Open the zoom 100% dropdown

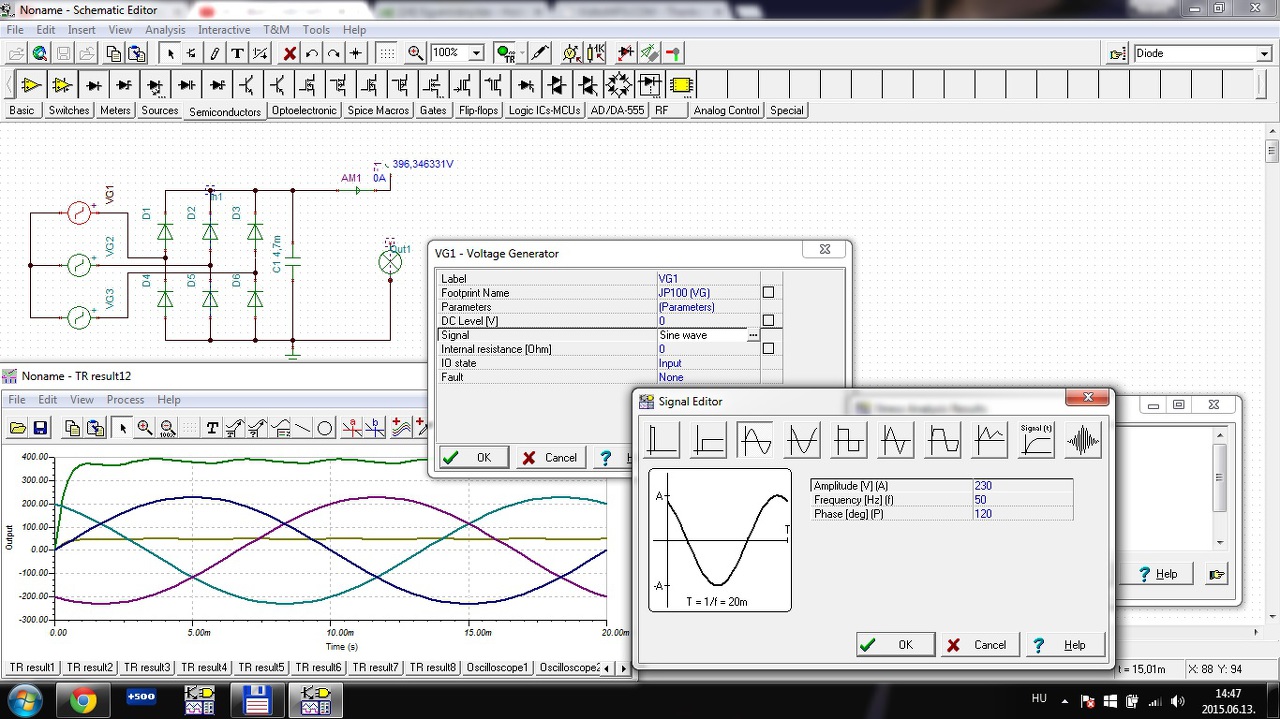(476, 53)
